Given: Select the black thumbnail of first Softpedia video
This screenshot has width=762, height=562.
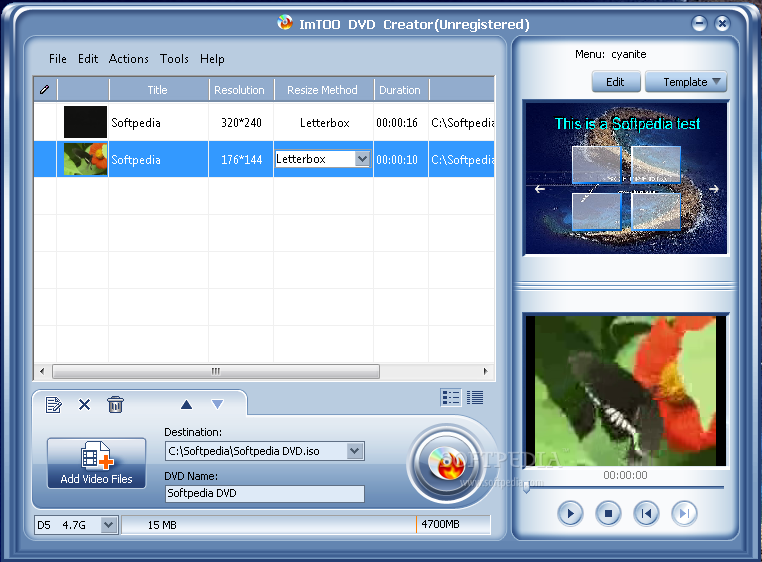Looking at the screenshot, I should click(85, 122).
